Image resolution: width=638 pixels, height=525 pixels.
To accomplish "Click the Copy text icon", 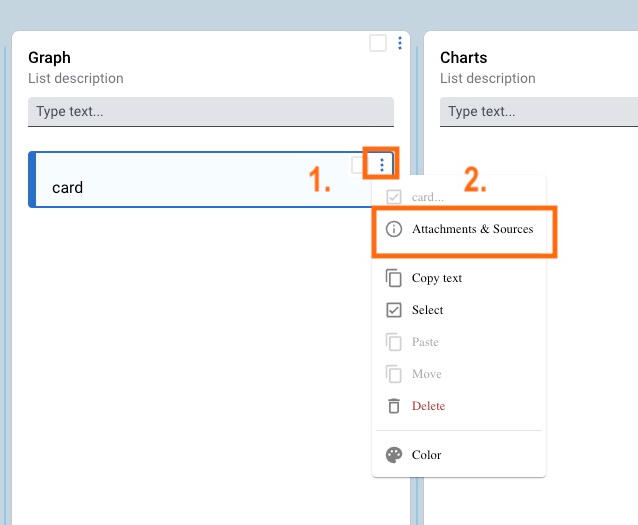I will (x=393, y=278).
